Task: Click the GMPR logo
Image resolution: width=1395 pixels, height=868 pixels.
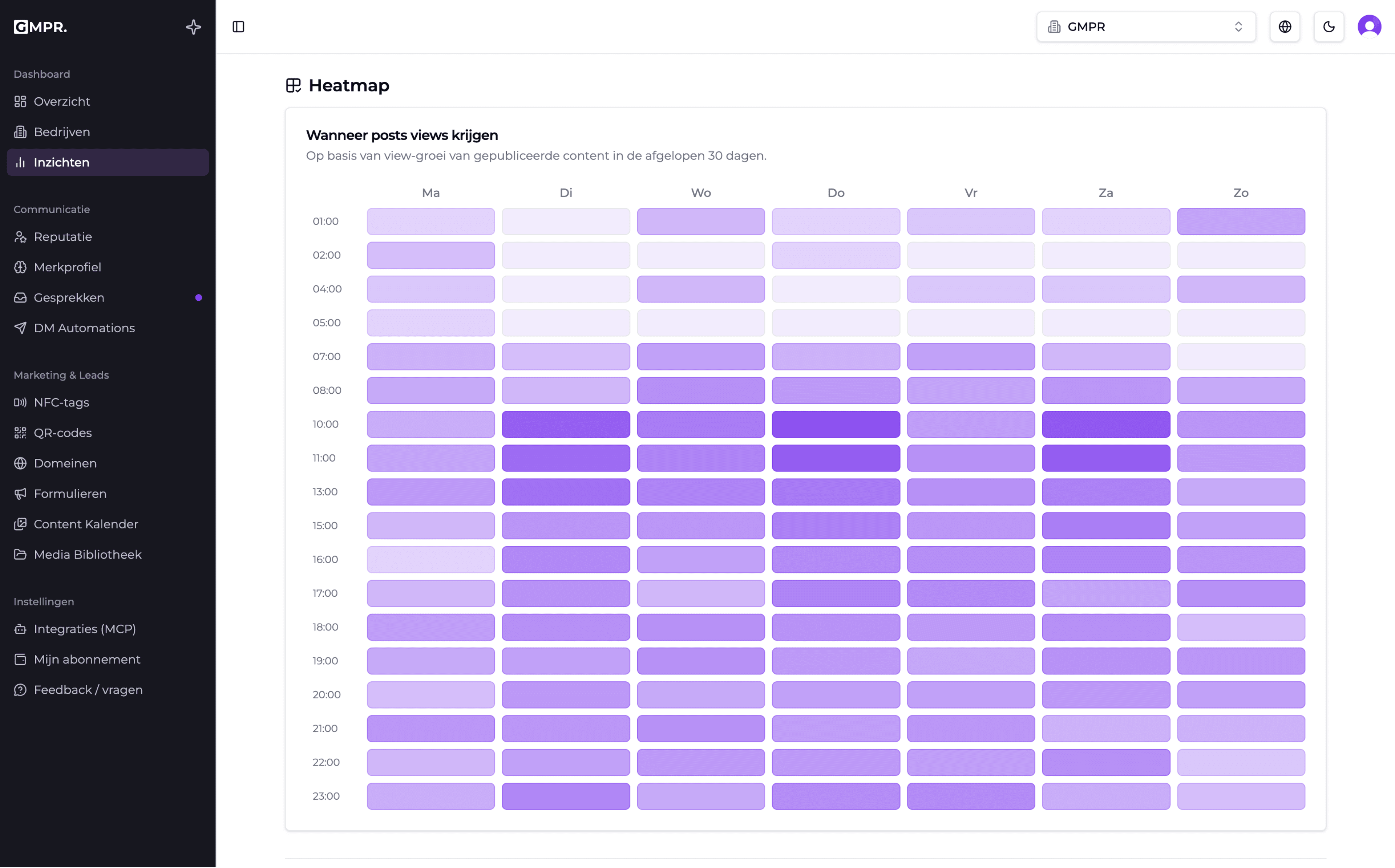Action: click(40, 27)
